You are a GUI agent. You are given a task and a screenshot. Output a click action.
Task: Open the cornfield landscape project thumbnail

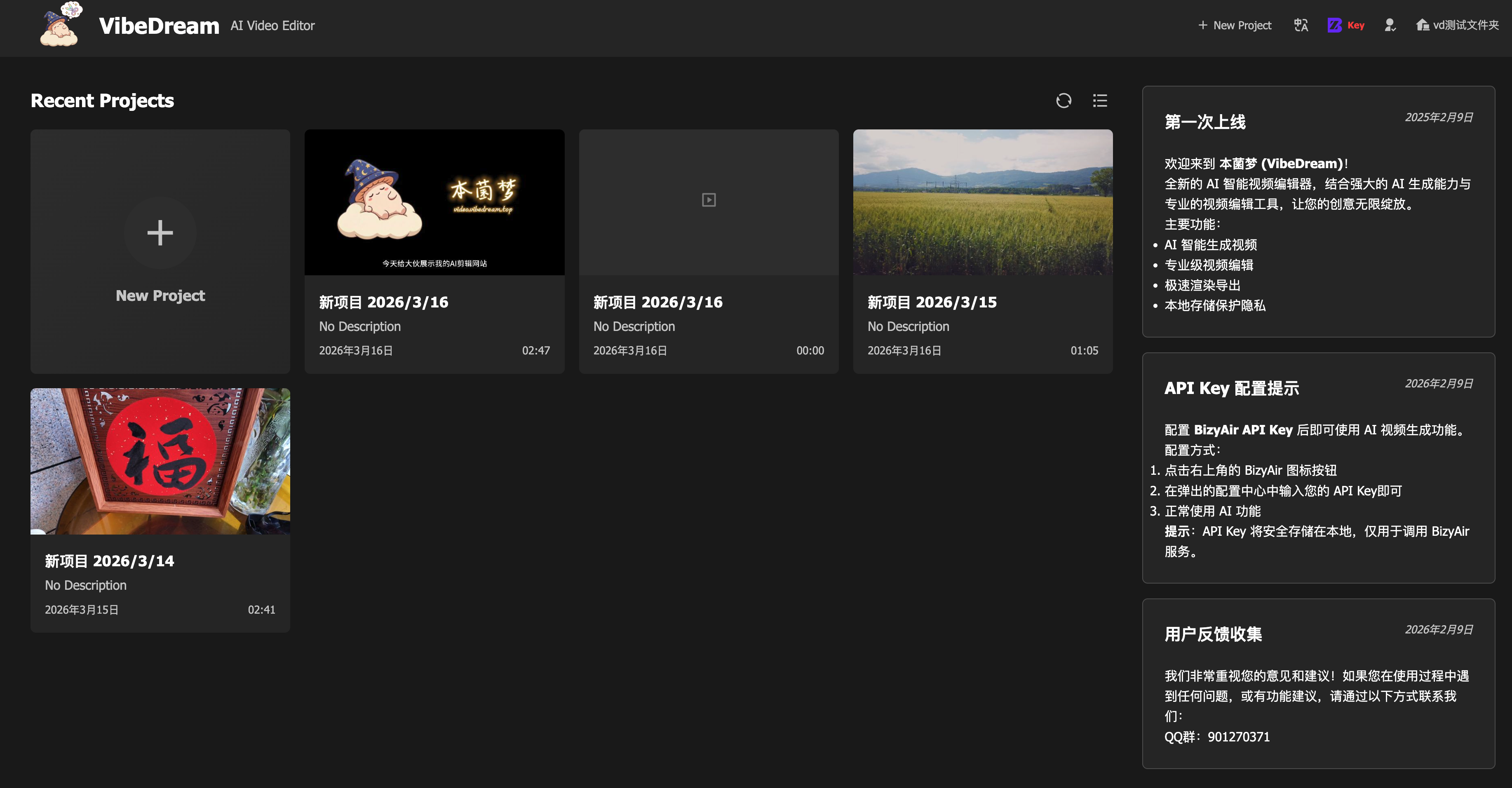tap(983, 202)
